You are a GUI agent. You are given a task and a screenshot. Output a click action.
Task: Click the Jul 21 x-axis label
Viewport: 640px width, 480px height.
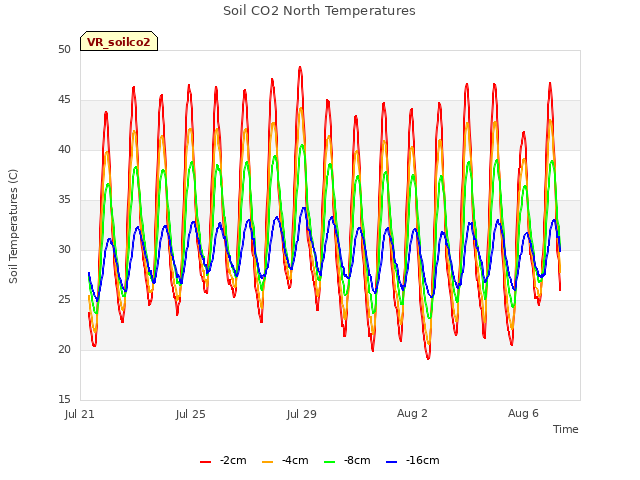click(80, 414)
